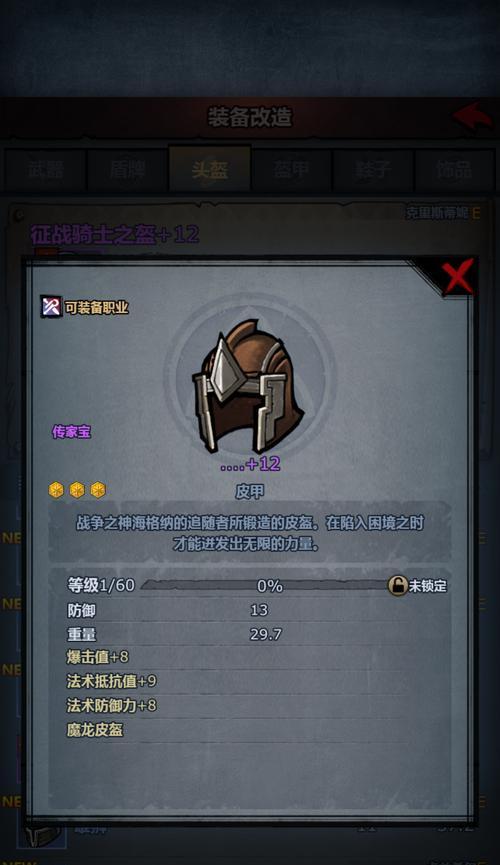Viewport: 500px width, 865px height.
Task: Select the third gold star icon
Action: (98, 490)
